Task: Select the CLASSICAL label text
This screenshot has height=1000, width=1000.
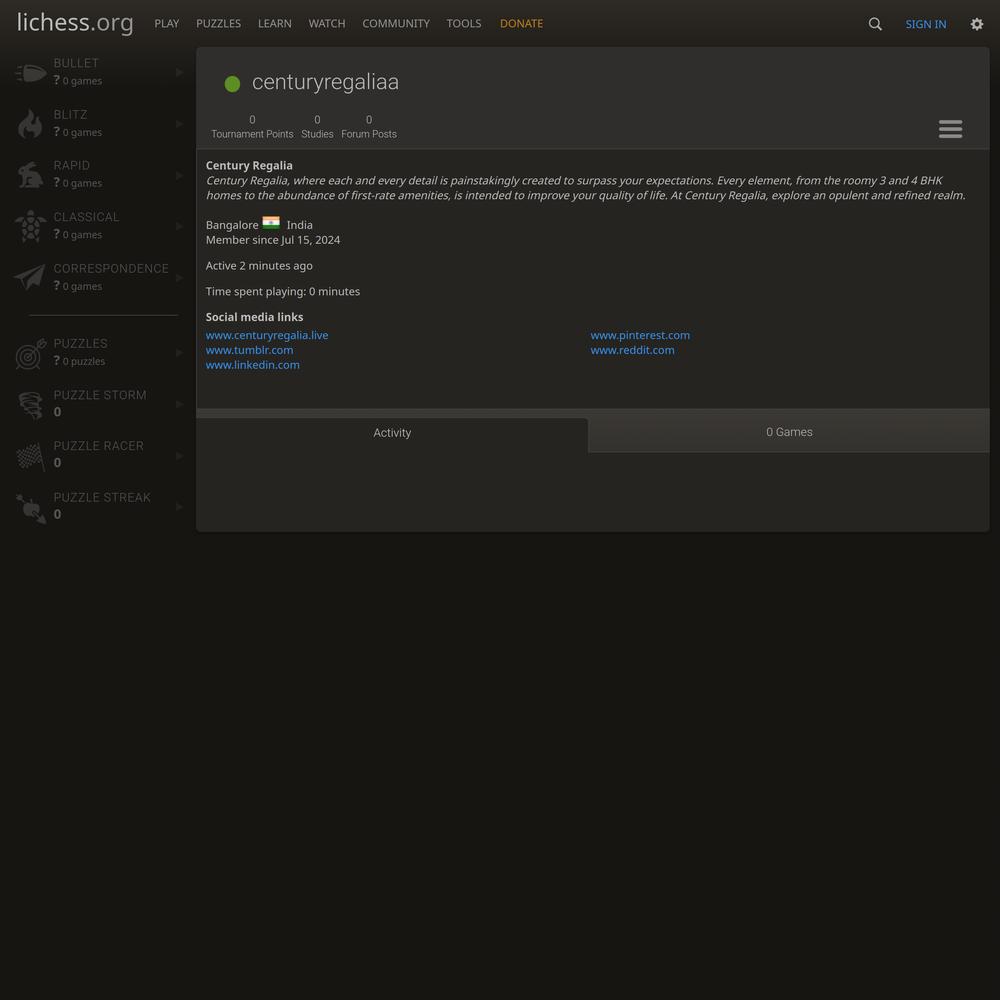Action: pos(86,217)
